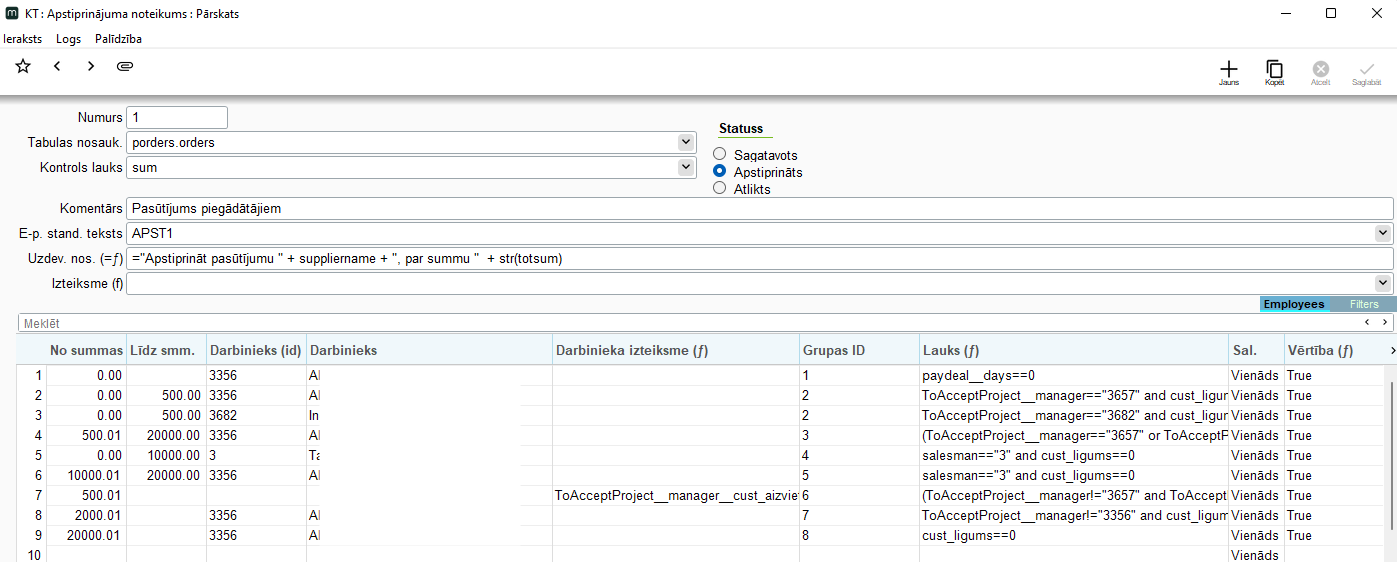Open the Ieraksts menu

click(23, 39)
